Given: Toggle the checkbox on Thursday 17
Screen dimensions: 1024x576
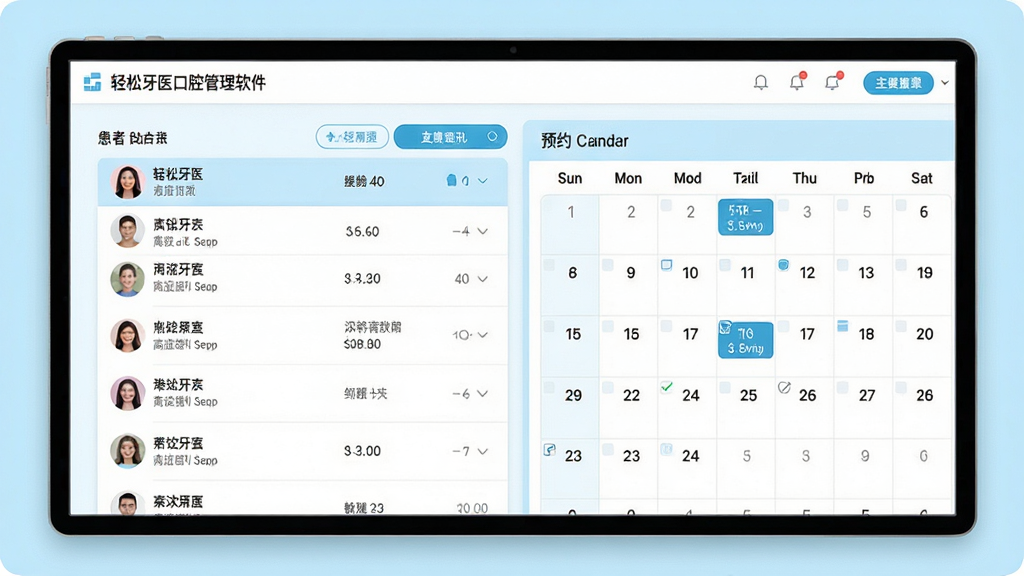Looking at the screenshot, I should pyautogui.click(x=784, y=325).
